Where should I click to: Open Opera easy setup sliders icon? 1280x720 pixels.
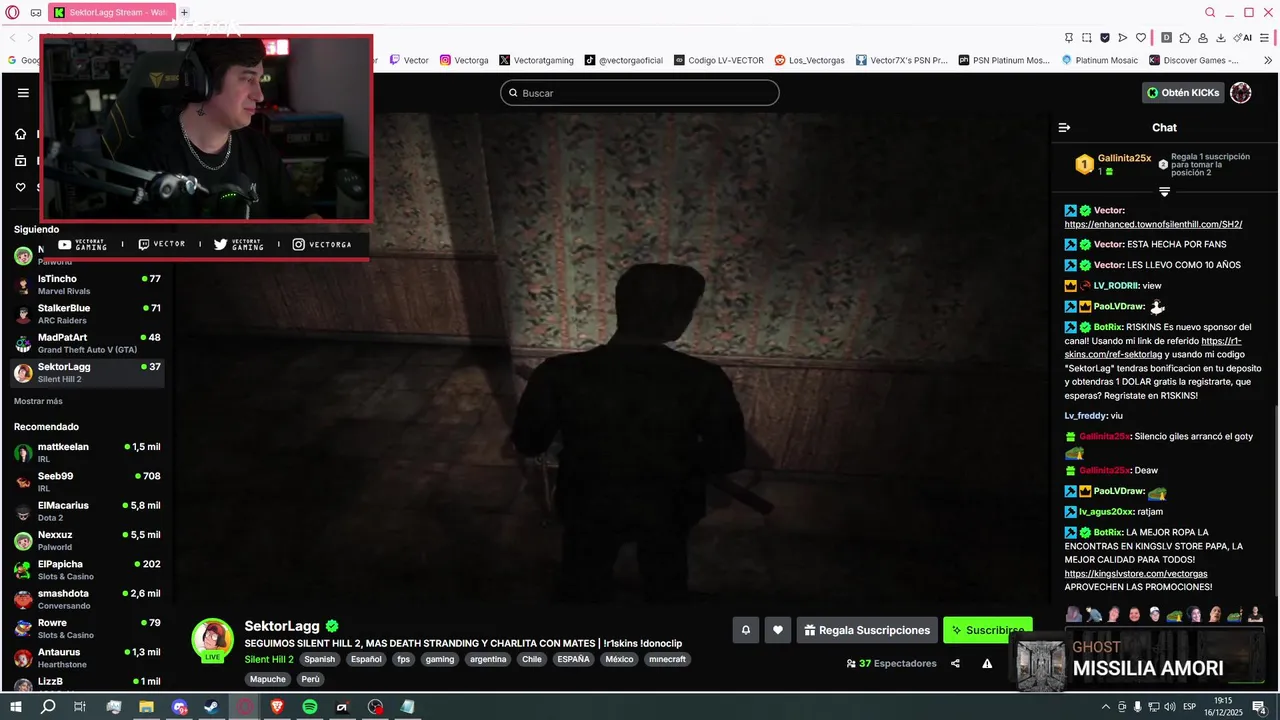click(x=1265, y=38)
